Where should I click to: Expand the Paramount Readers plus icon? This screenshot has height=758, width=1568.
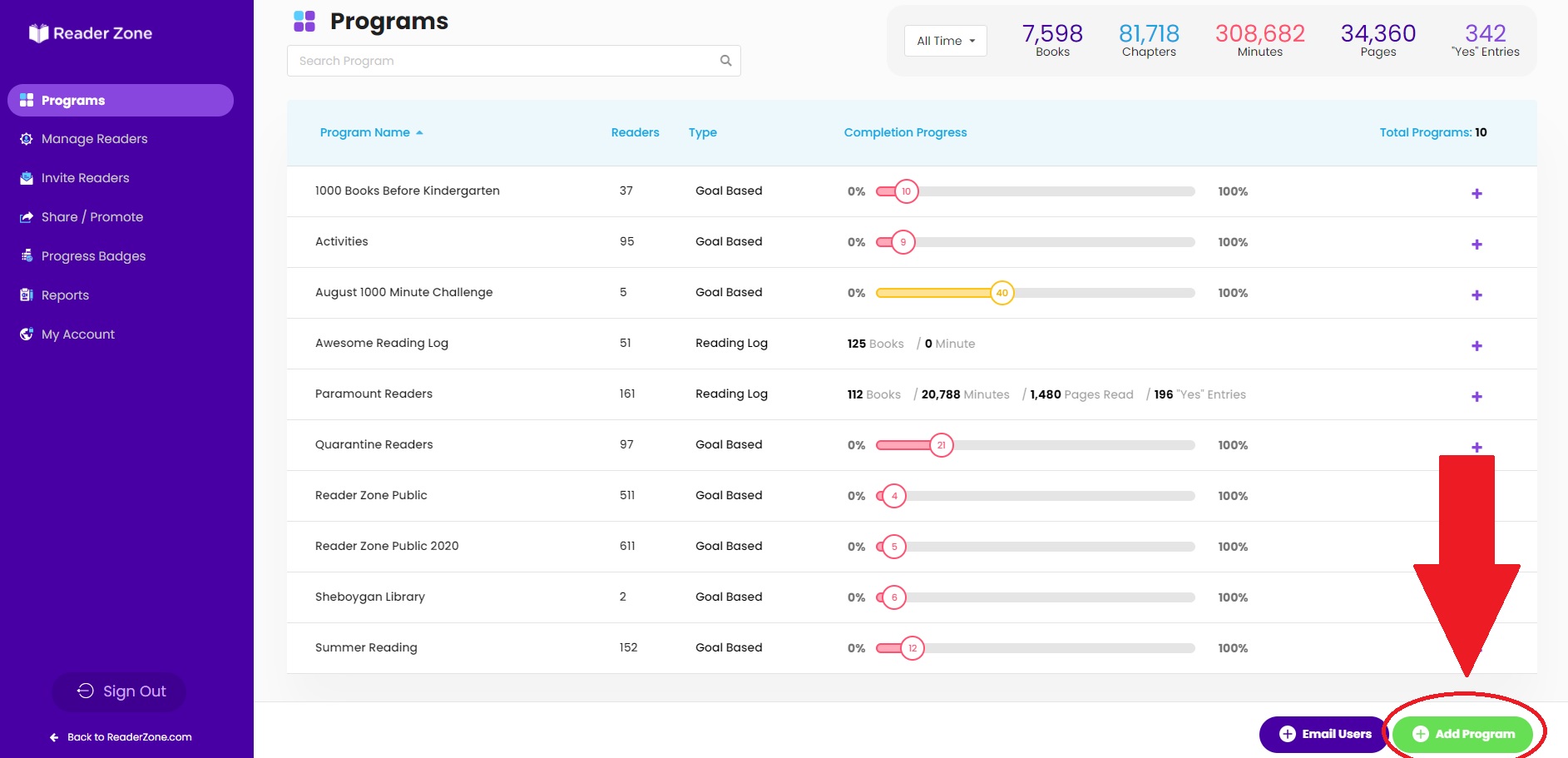click(x=1476, y=396)
